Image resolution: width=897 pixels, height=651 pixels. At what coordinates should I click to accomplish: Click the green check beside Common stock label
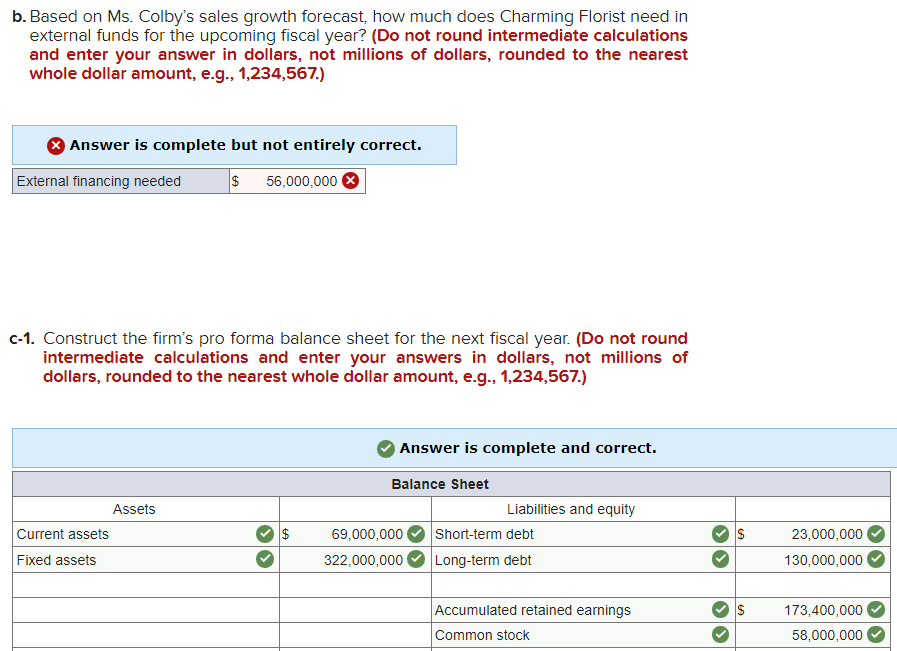[720, 634]
